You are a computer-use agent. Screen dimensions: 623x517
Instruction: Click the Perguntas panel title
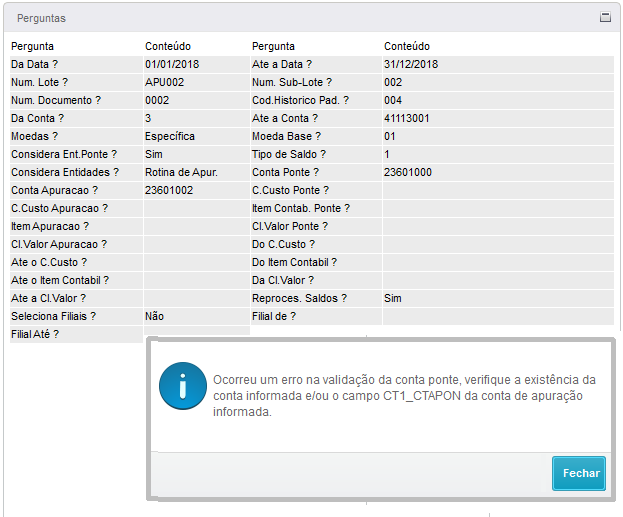41,18
